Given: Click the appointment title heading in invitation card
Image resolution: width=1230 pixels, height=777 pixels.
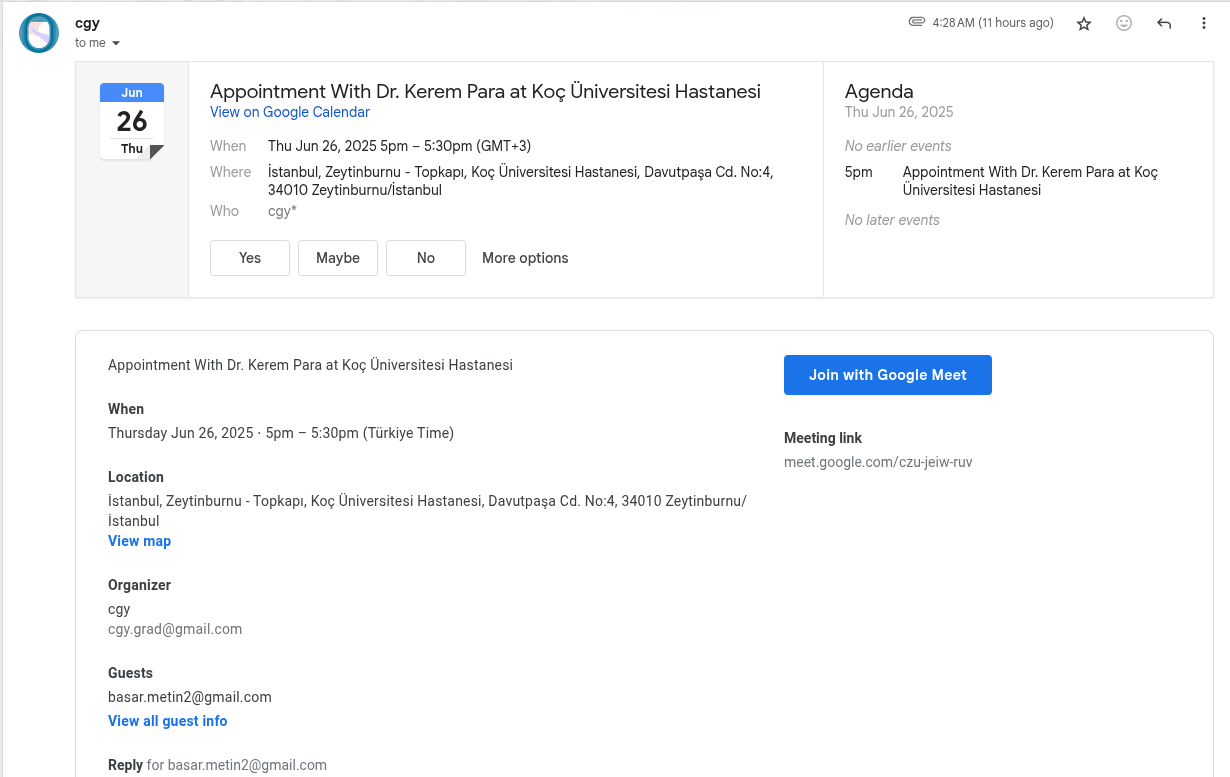Looking at the screenshot, I should pos(485,91).
